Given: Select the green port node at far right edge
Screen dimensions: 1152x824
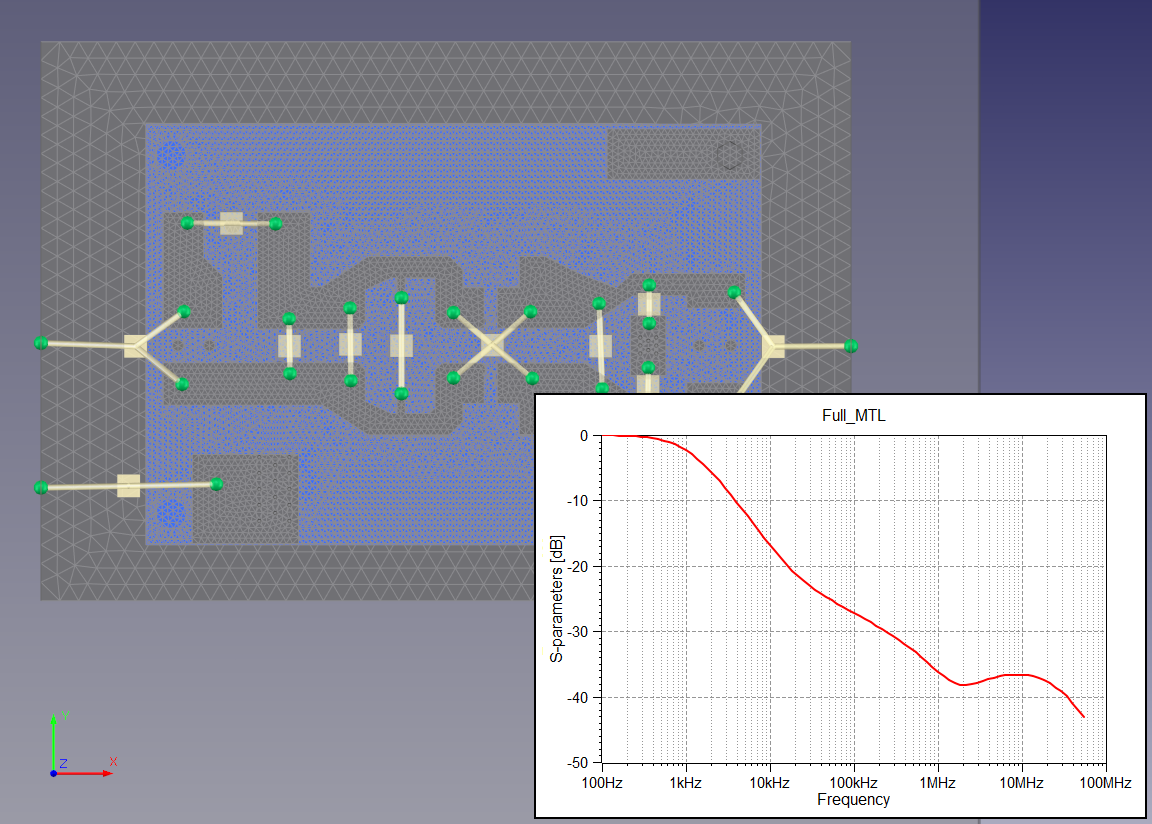Looking at the screenshot, I should [x=851, y=346].
